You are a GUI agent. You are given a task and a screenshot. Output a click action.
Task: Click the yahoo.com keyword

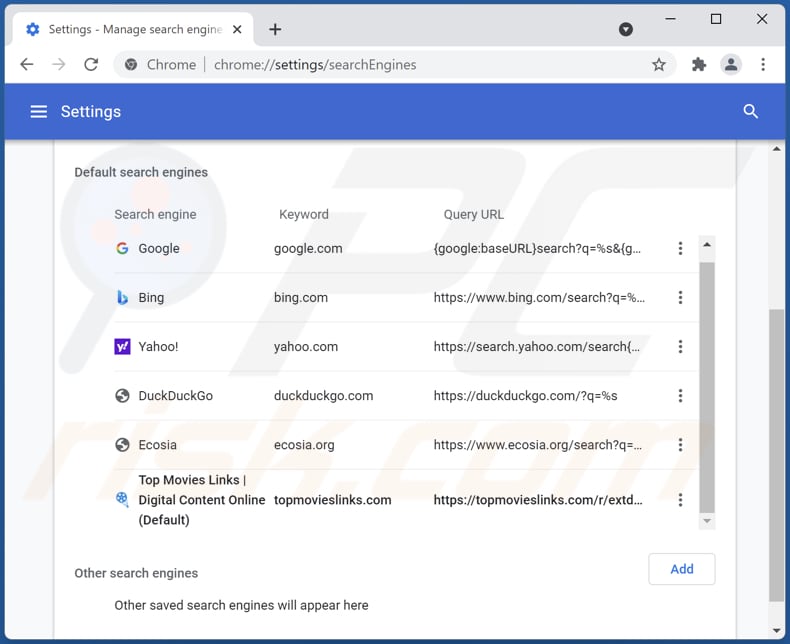pos(306,347)
